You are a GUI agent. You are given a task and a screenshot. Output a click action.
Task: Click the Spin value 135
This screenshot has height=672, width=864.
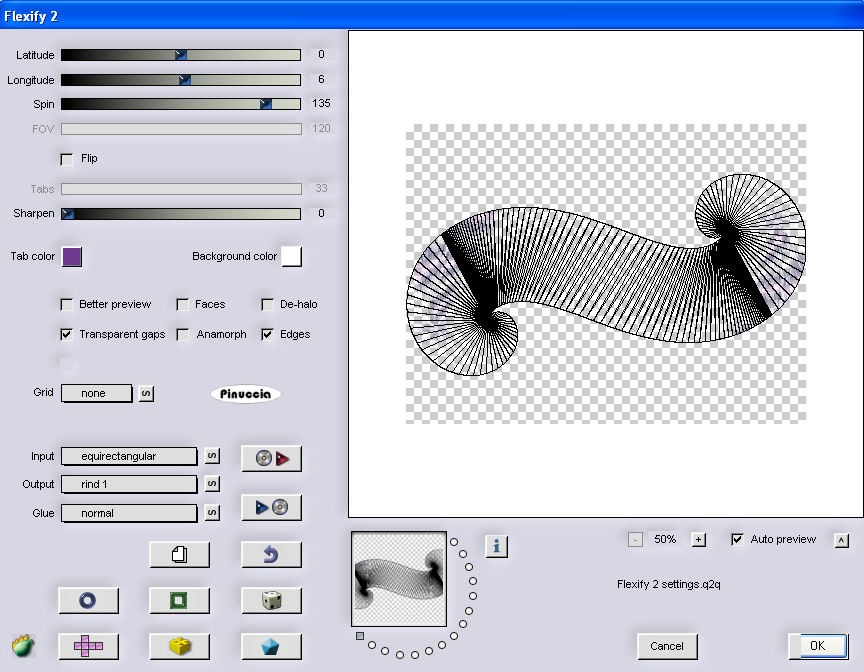[321, 104]
